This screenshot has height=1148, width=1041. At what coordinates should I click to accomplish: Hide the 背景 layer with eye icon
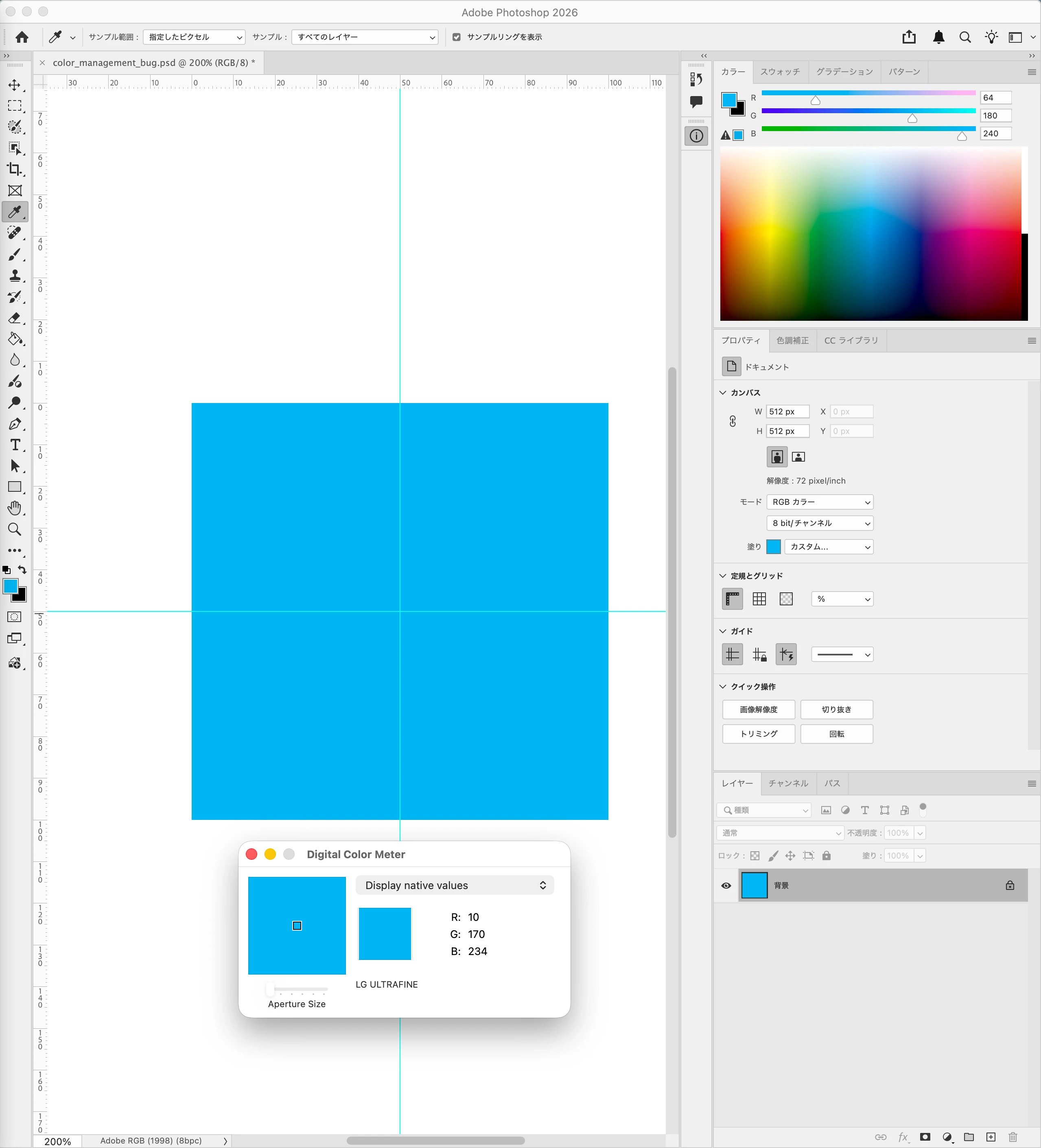(x=726, y=885)
